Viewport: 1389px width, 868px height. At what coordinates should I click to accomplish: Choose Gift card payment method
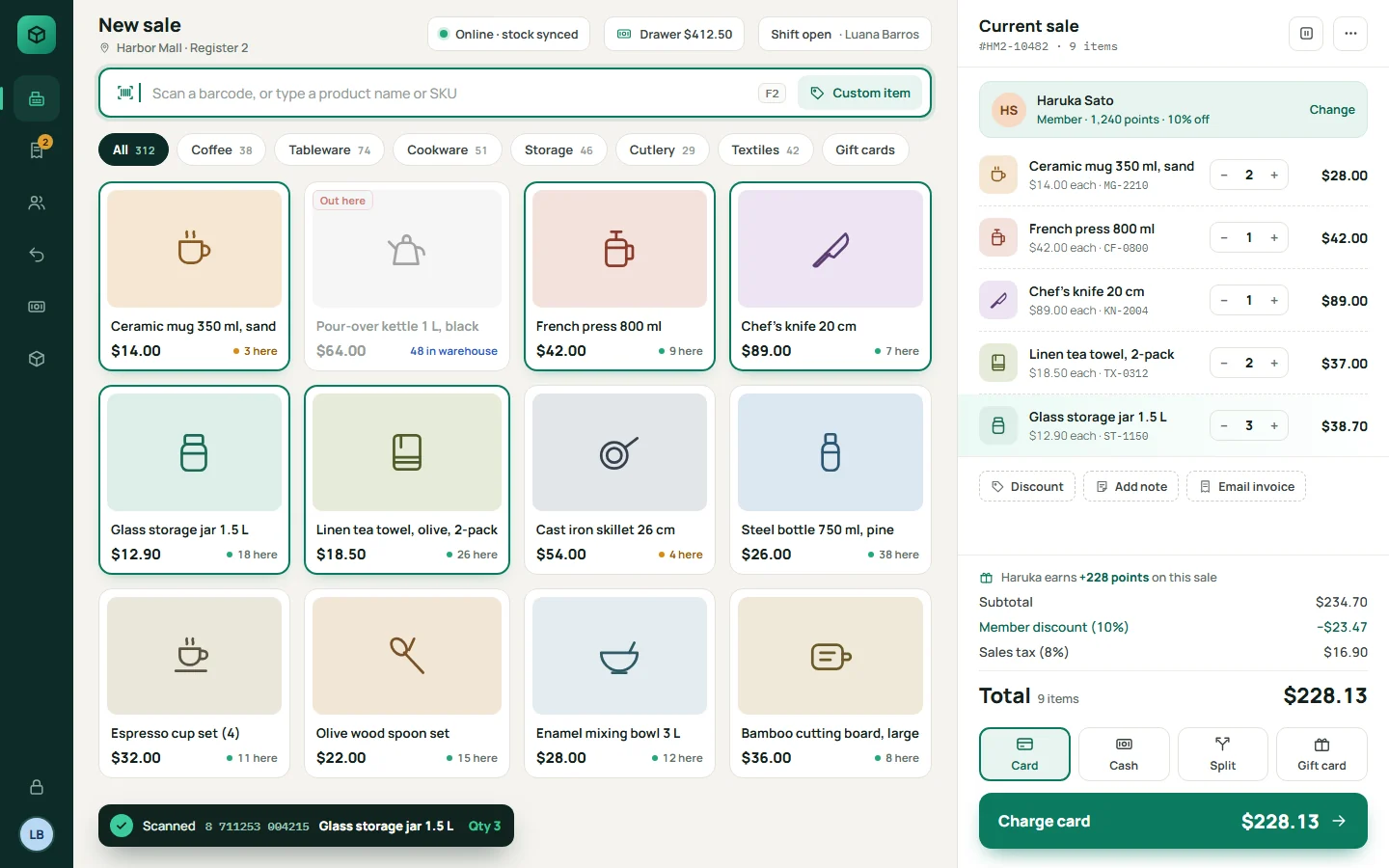(x=1321, y=754)
